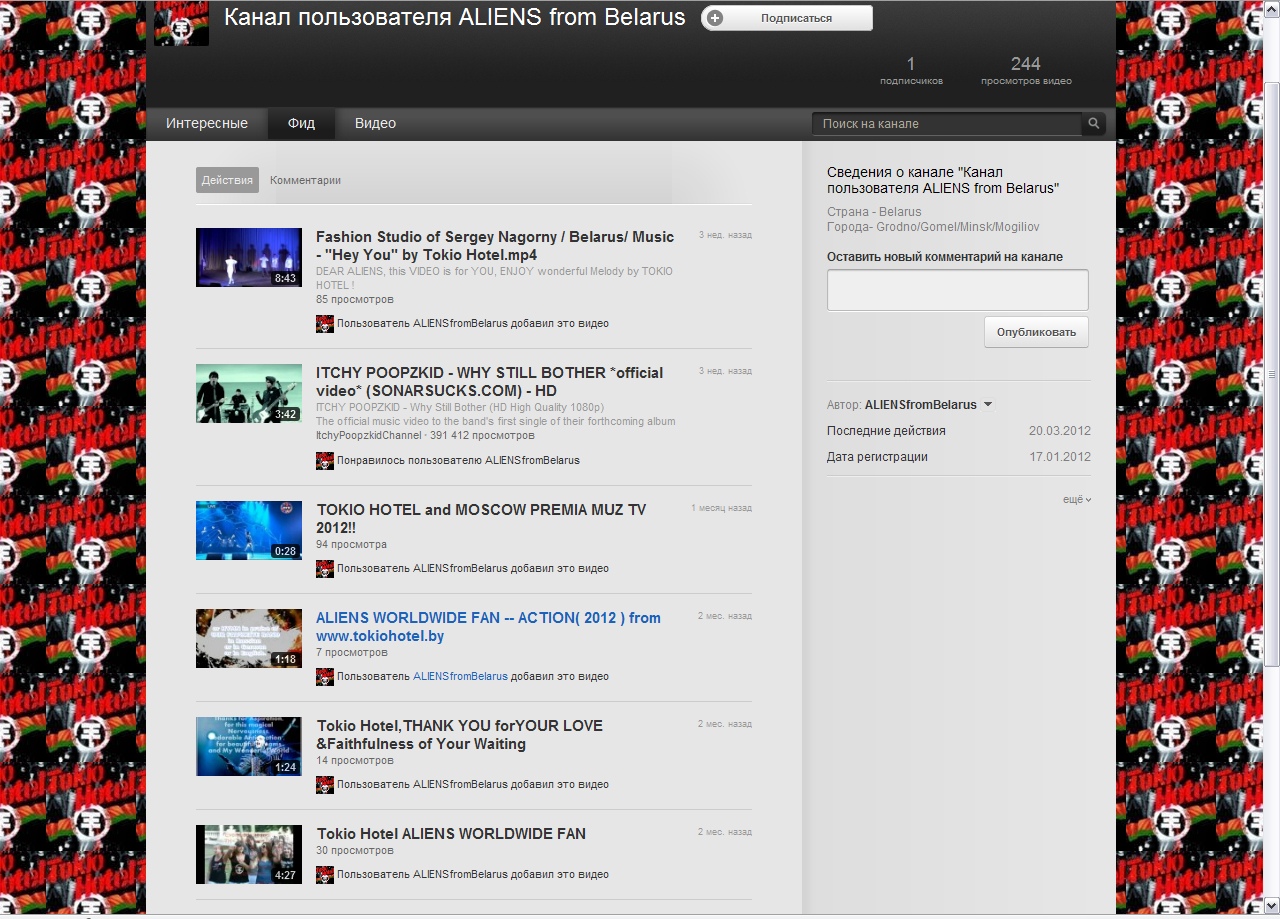Viewport: 1280px width, 919px height.
Task: Expand channel info with ещё
Action: [1077, 499]
